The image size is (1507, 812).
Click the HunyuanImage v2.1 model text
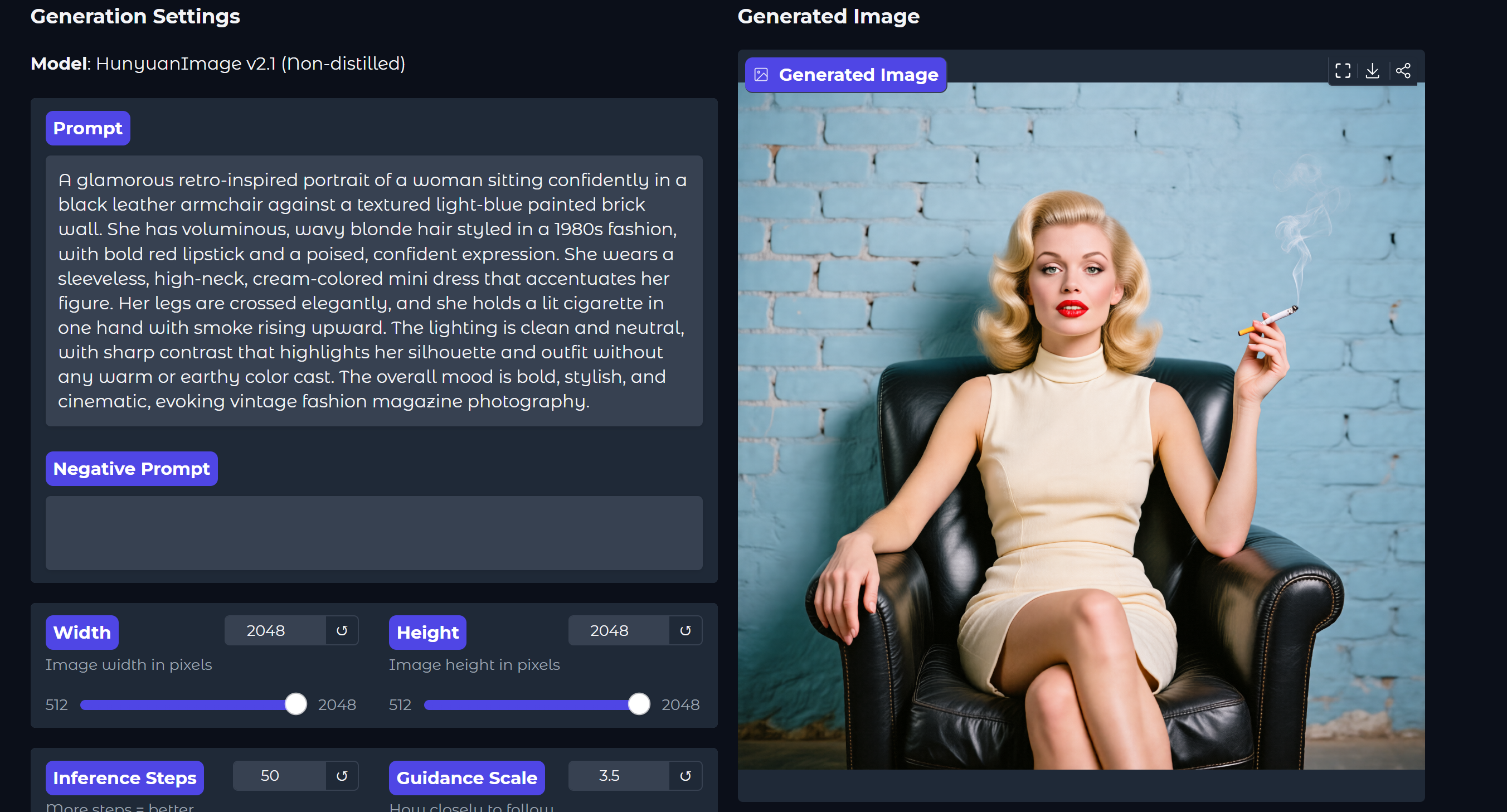250,63
